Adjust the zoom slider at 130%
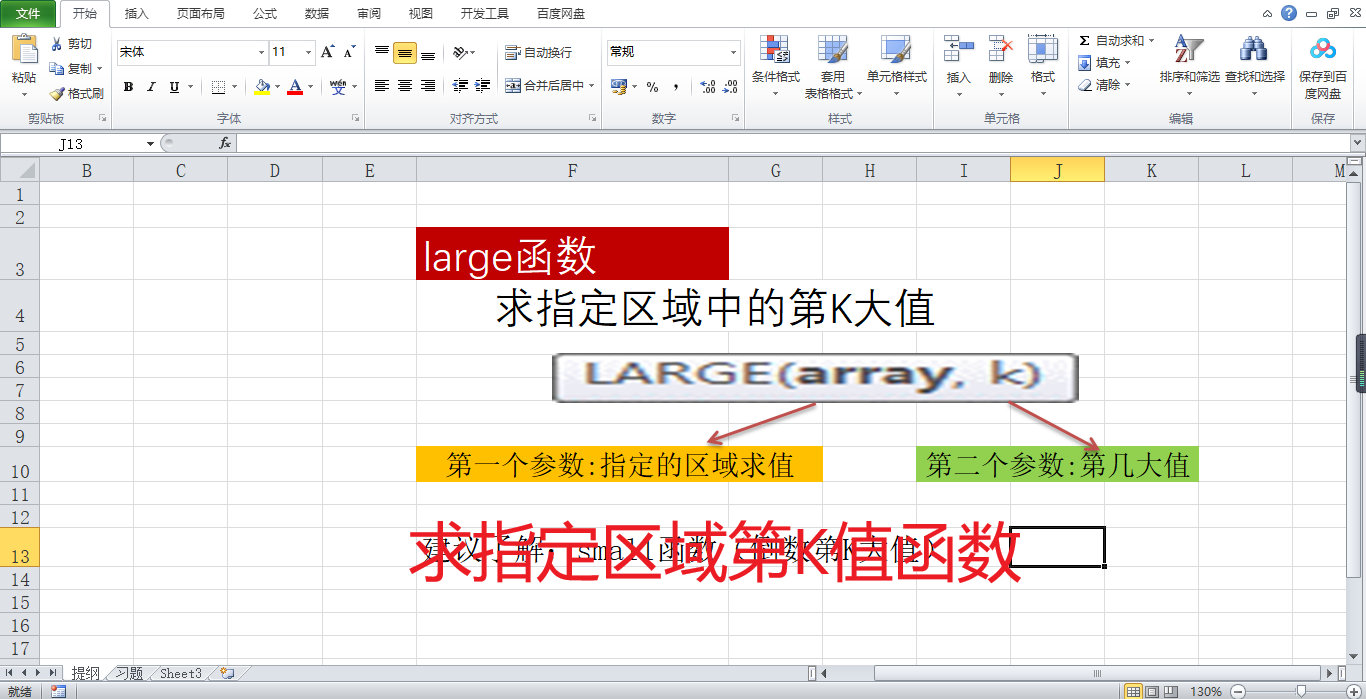 (x=1301, y=691)
